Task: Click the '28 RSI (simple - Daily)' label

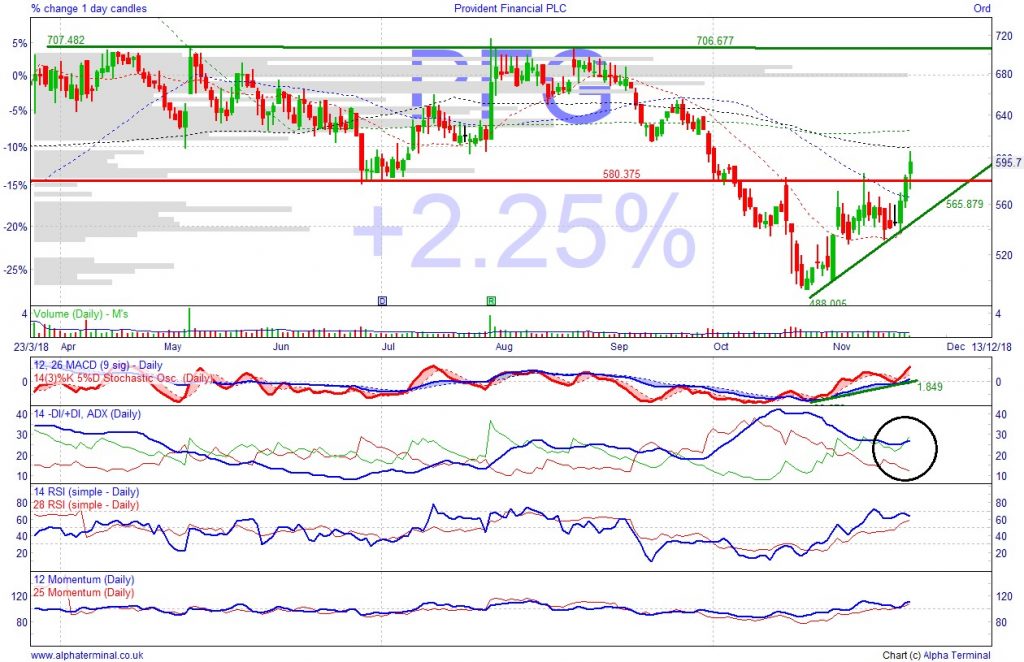Action: (86, 505)
